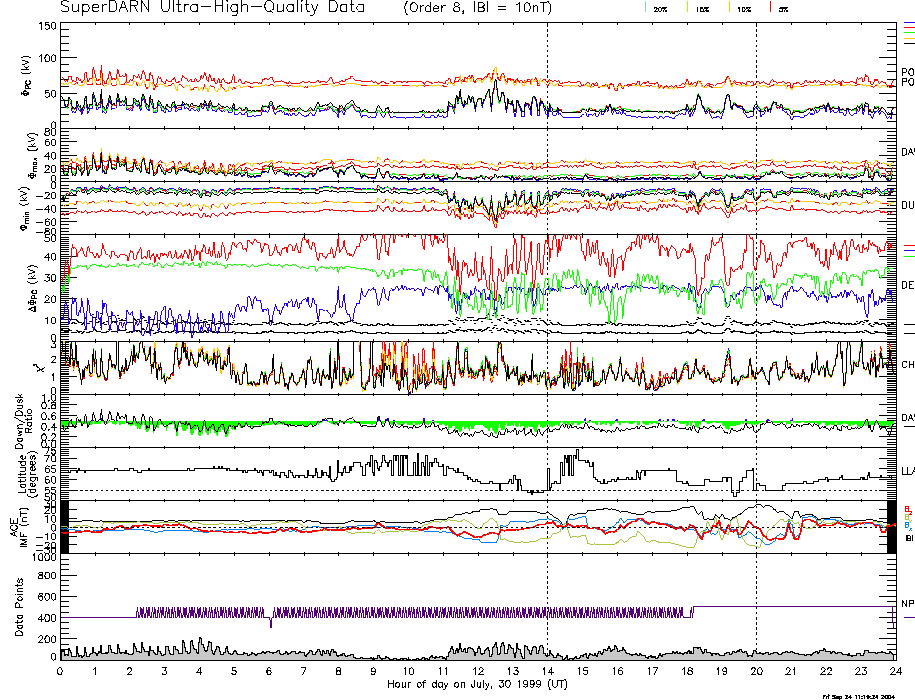Click the green legend line at top right
Viewport: 915px width, 700px height.
coord(908,29)
